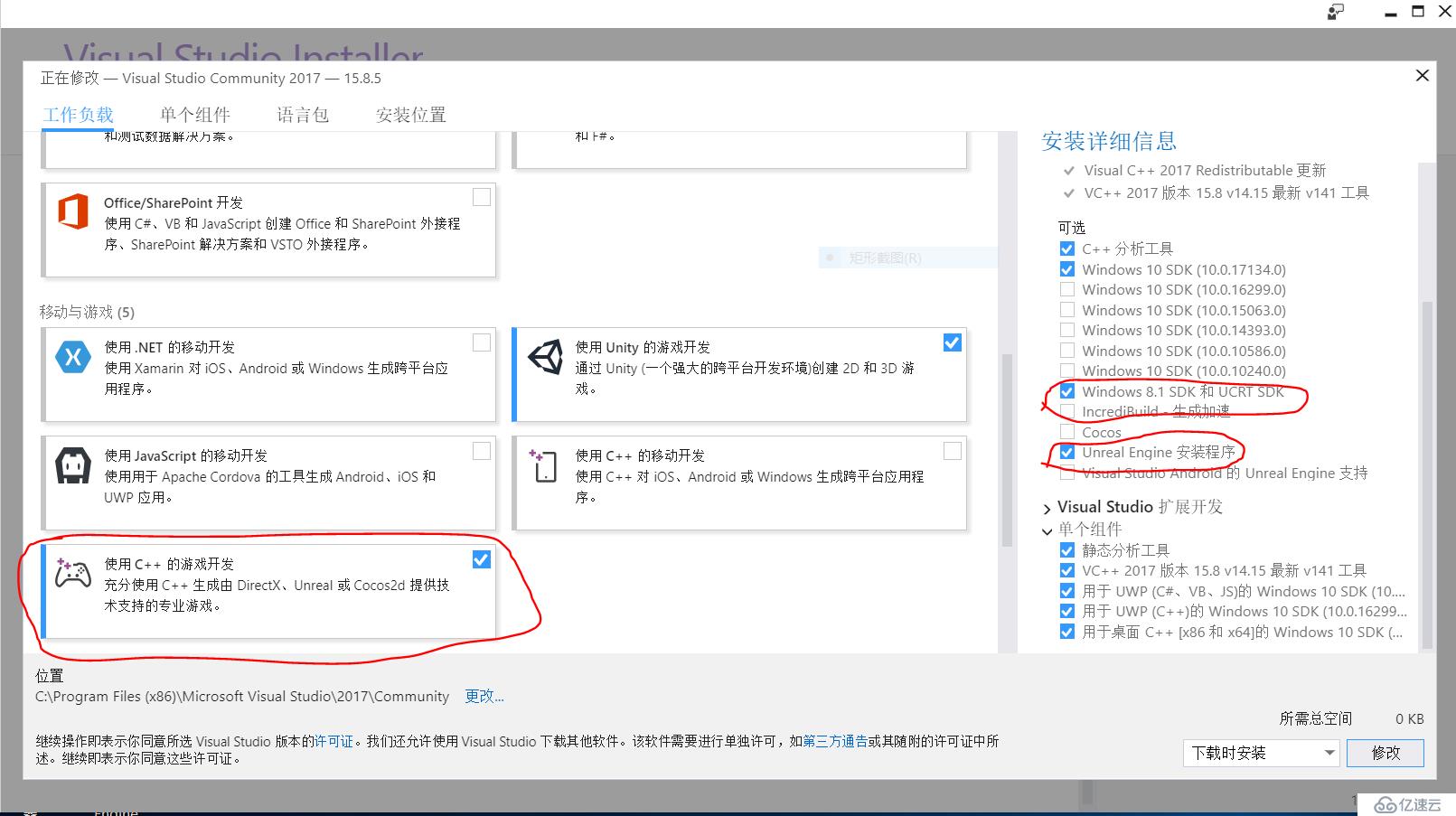The height and width of the screenshot is (816, 1456).
Task: Check Visual Studio Android 的 Unreal Engine 支持
Action: click(x=1067, y=473)
